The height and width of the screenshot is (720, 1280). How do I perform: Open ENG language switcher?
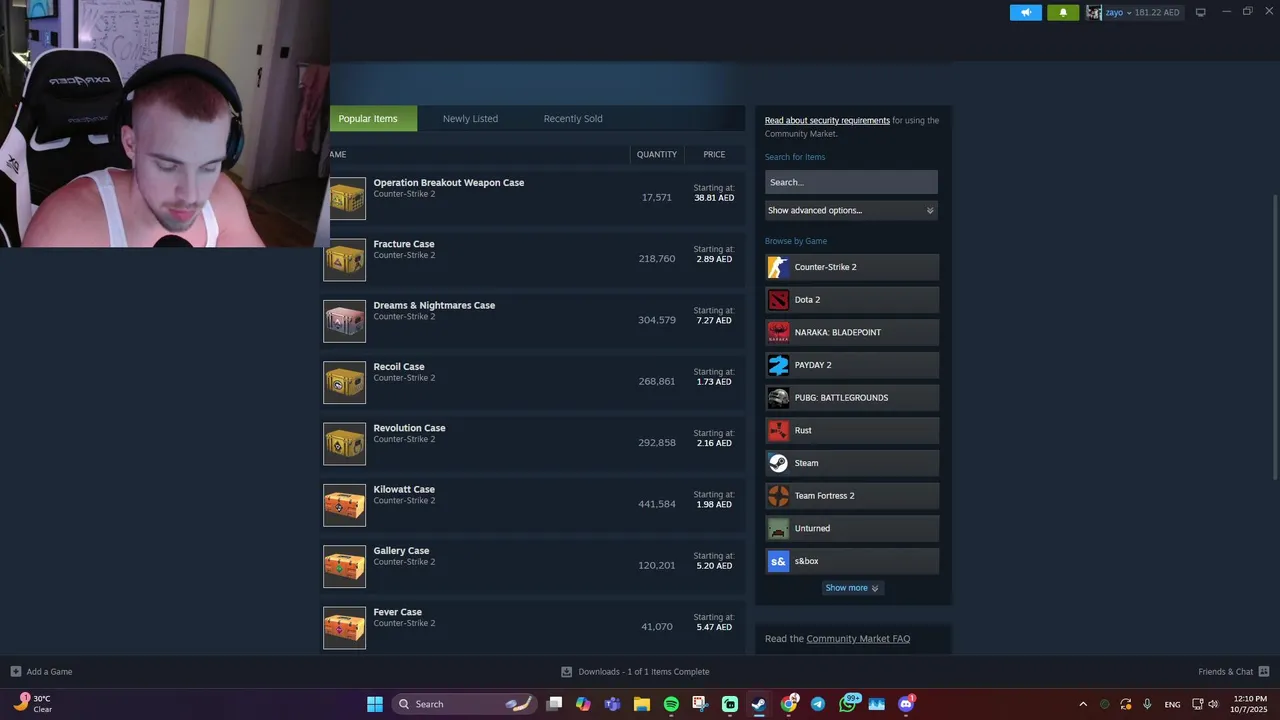click(1172, 704)
